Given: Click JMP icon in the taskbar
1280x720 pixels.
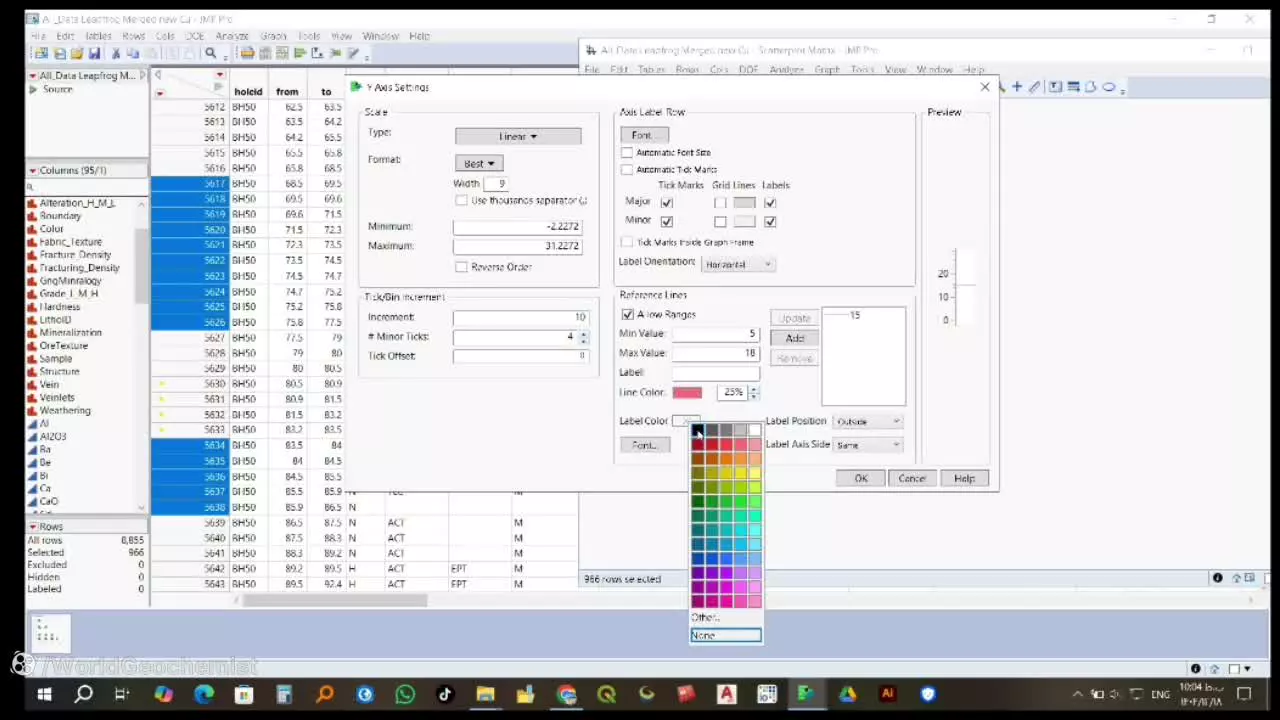Looking at the screenshot, I should (x=806, y=694).
